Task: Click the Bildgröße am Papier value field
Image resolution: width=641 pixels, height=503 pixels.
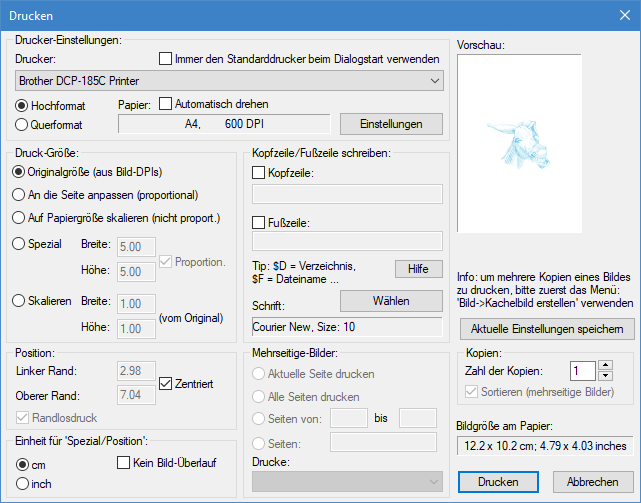Action: (545, 446)
